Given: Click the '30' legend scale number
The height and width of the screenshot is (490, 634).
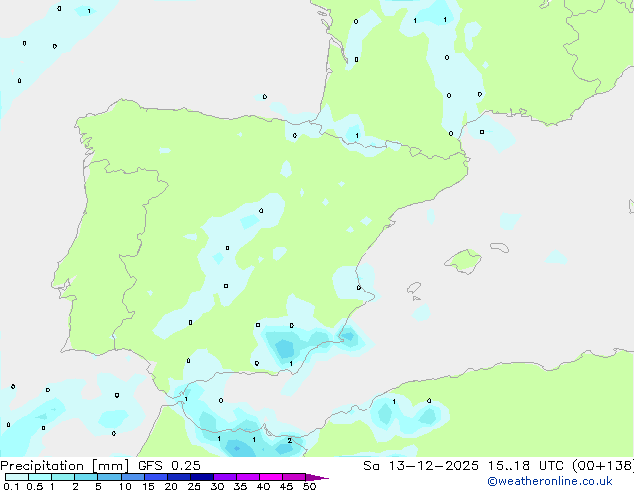Looking at the screenshot, I should (217, 486).
